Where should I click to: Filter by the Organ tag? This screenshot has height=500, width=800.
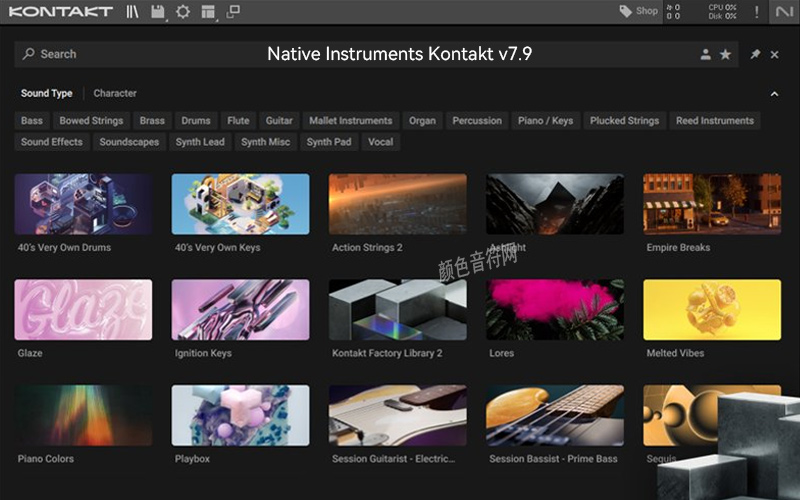422,121
